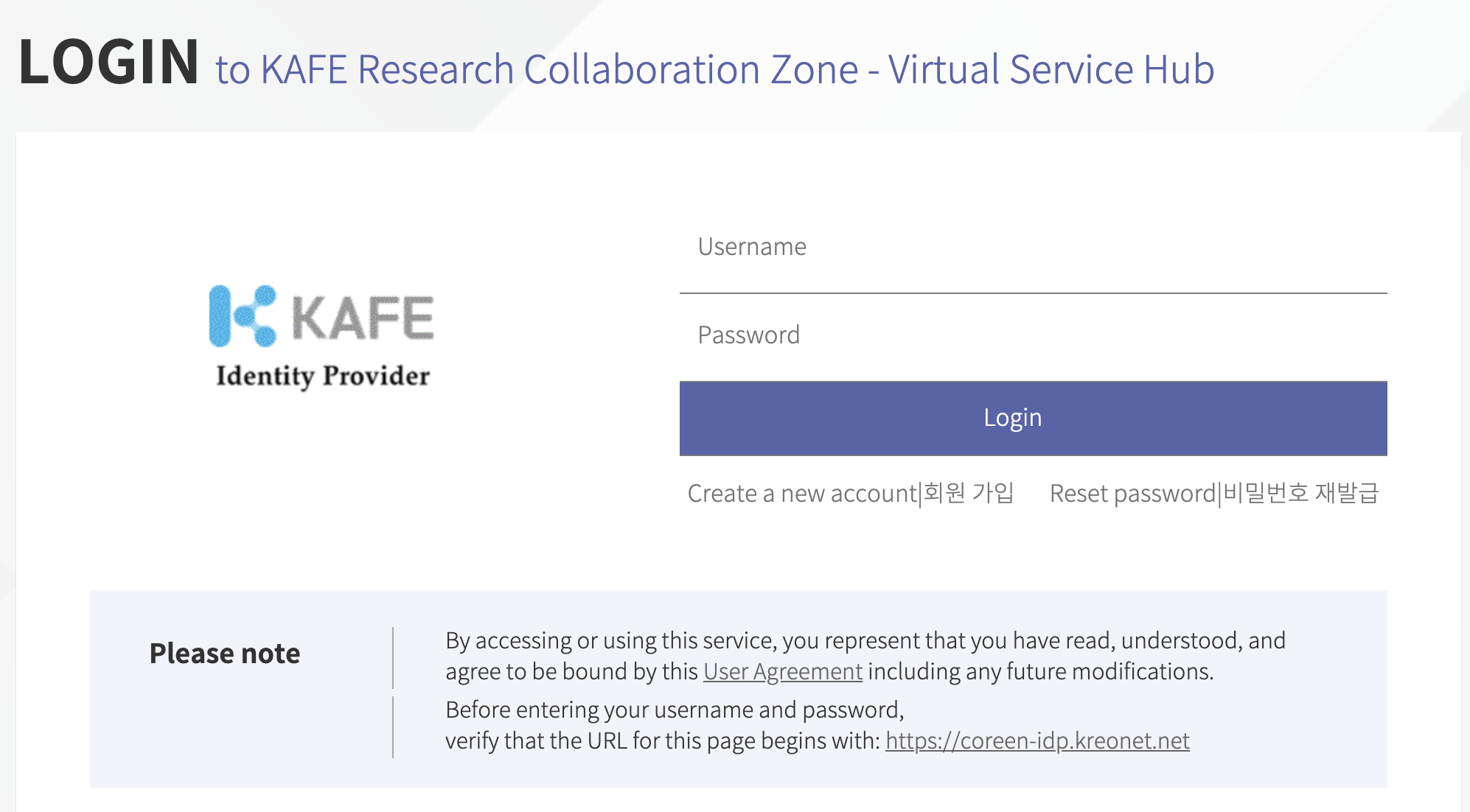
Task: Click the 'including any future modifications' text
Action: [1040, 671]
